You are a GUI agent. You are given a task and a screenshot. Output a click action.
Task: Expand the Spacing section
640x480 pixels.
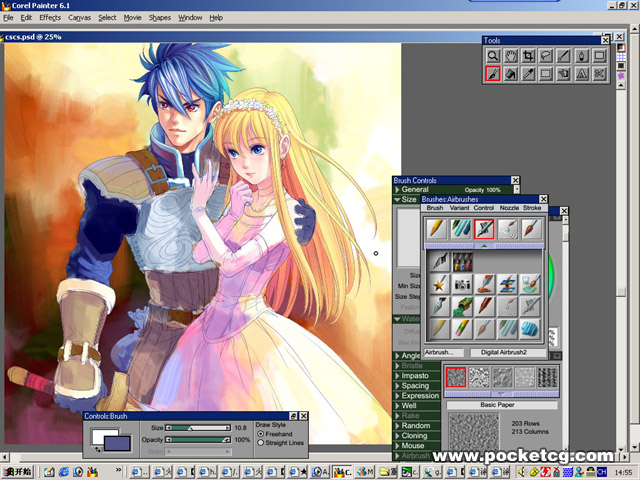coord(397,386)
